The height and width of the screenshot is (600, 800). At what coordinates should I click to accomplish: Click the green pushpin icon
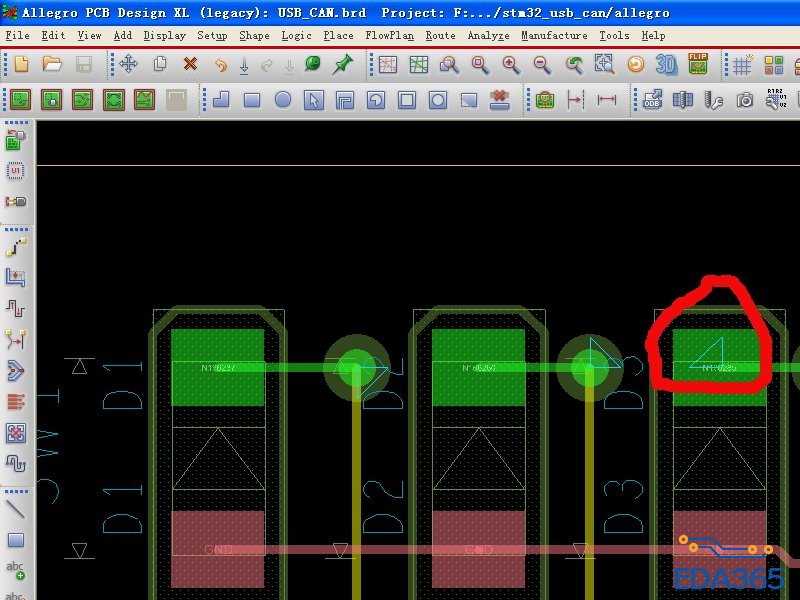pyautogui.click(x=342, y=64)
